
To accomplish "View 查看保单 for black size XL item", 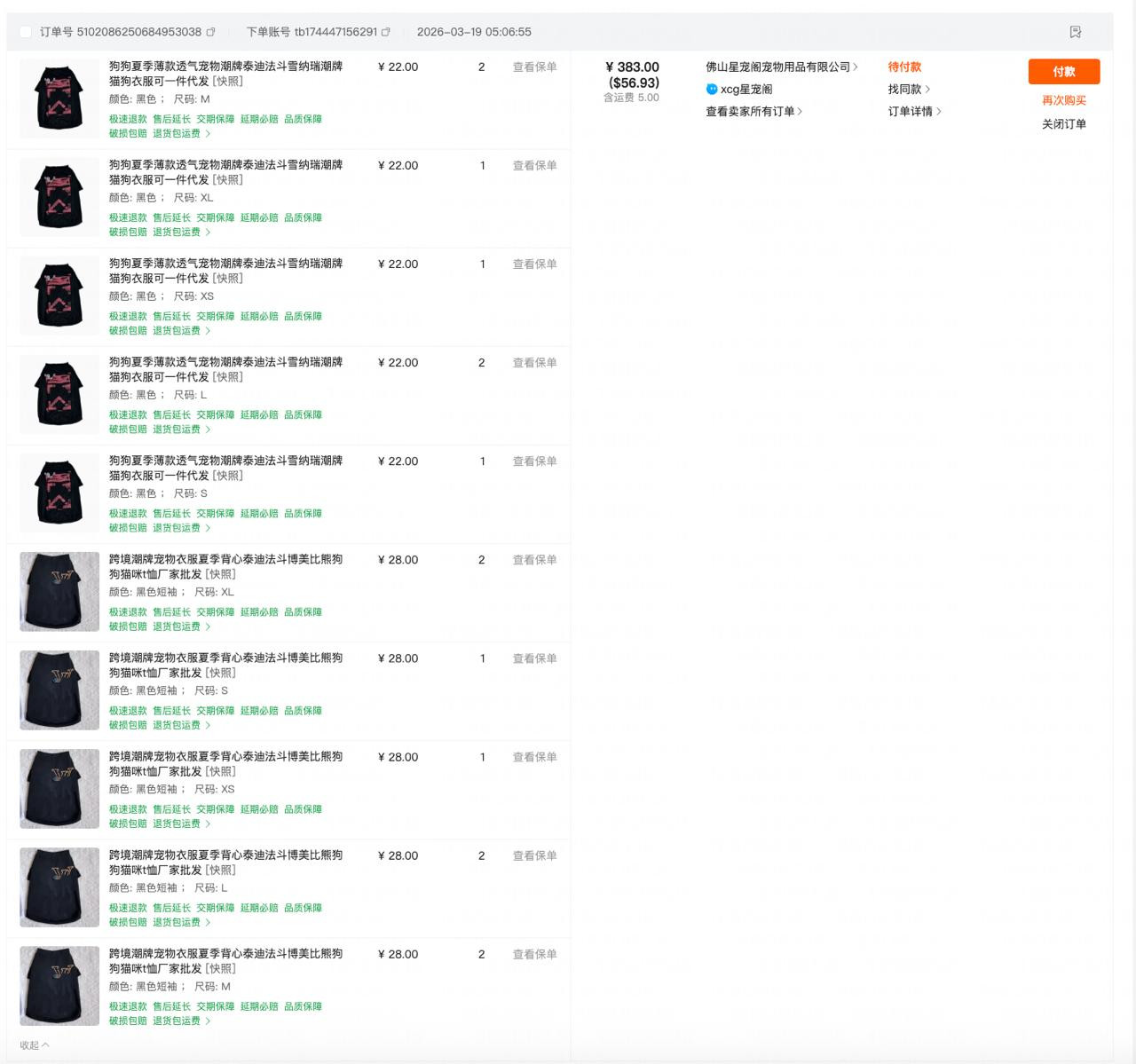I will (534, 165).
